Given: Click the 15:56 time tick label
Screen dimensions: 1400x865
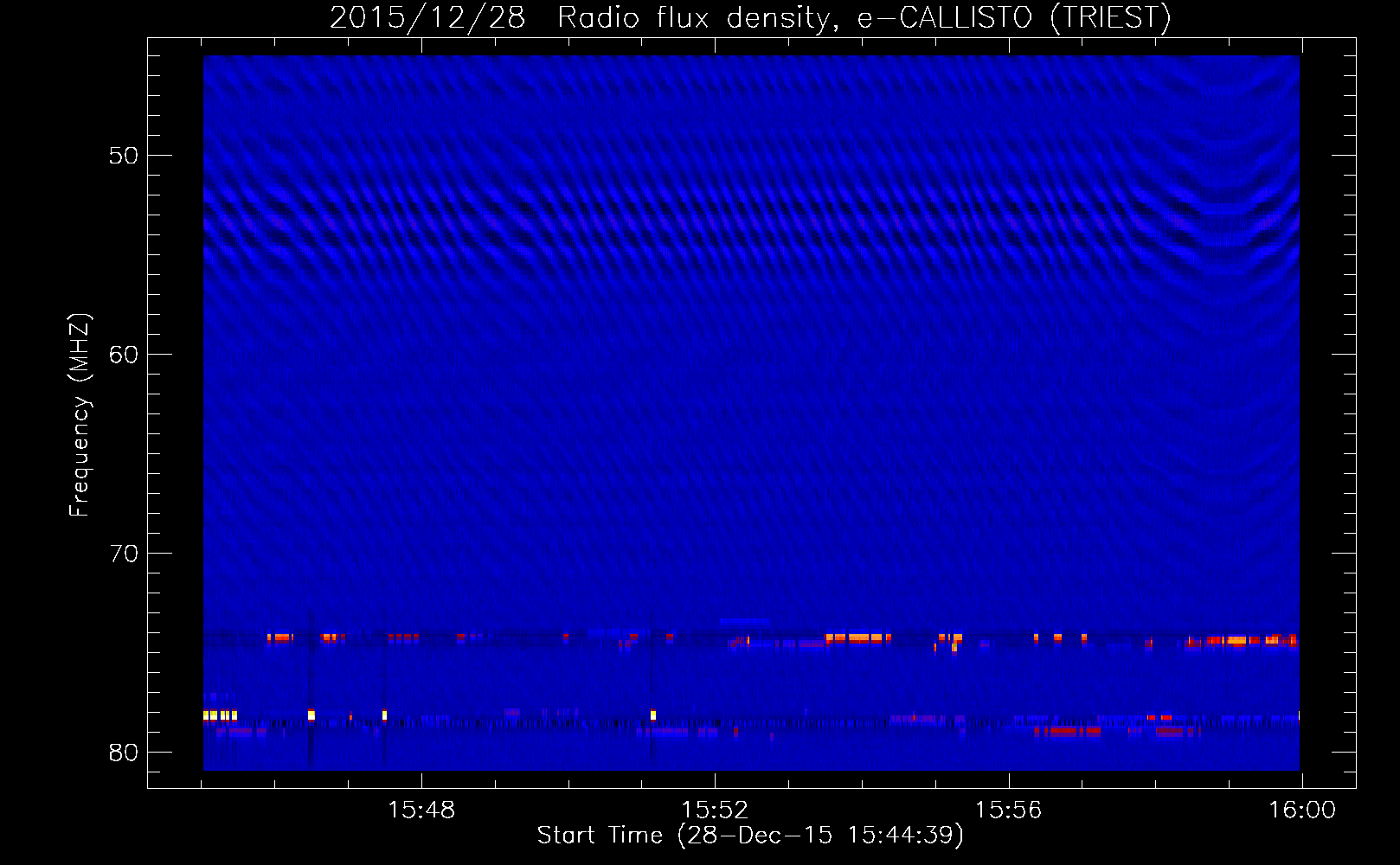Looking at the screenshot, I should [1008, 811].
